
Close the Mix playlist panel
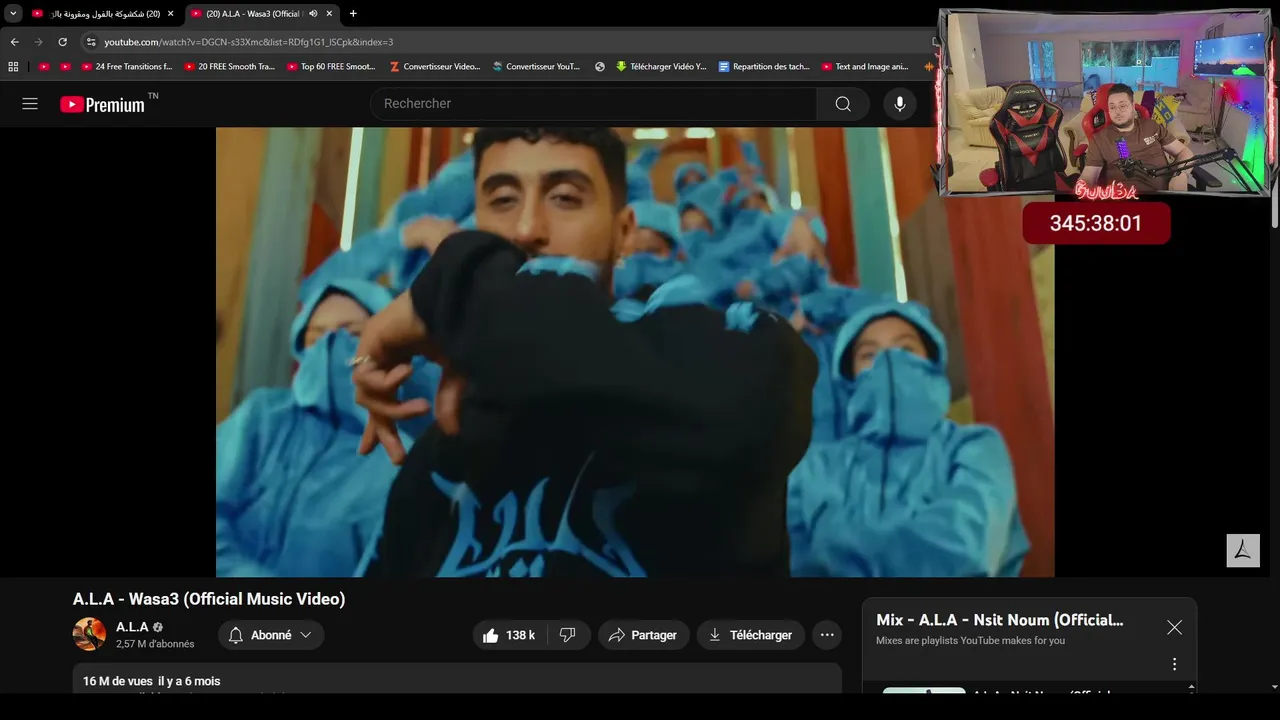pyautogui.click(x=1174, y=627)
